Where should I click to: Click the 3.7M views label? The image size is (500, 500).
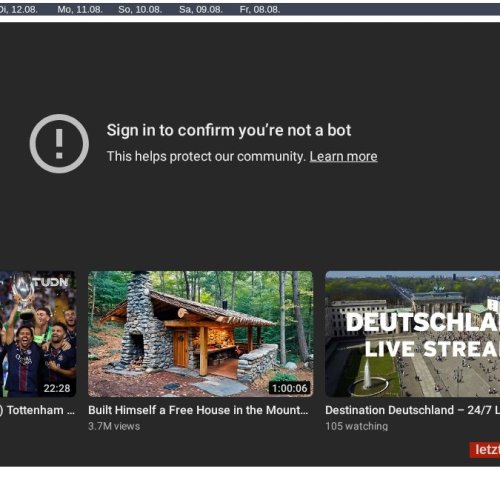pyautogui.click(x=114, y=426)
